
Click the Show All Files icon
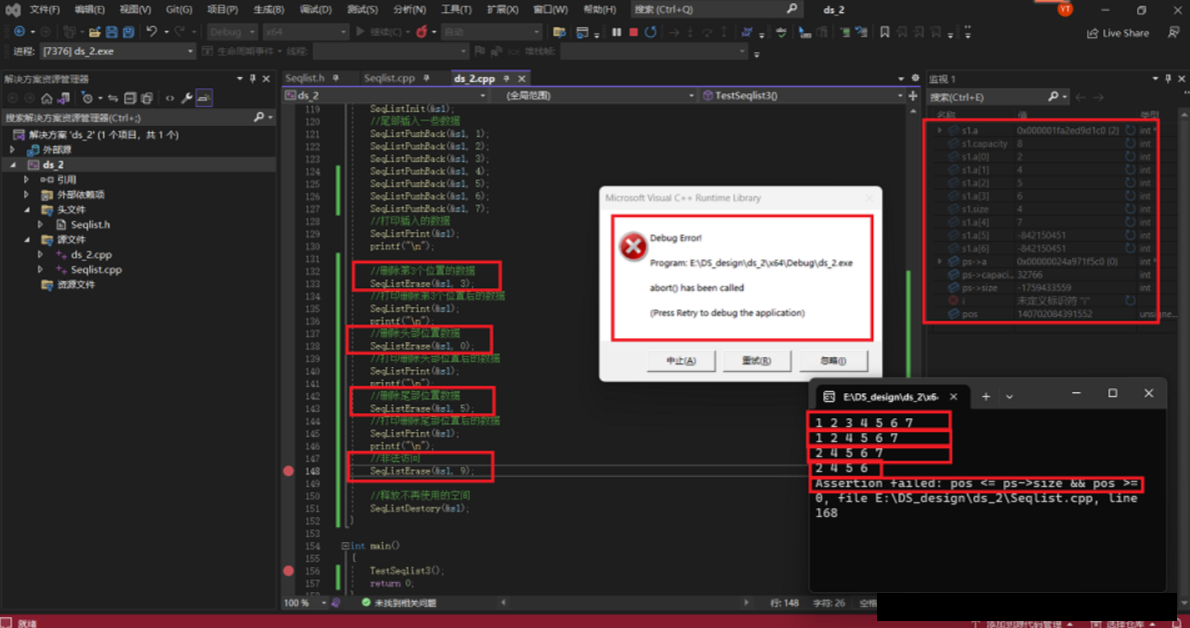pyautogui.click(x=146, y=98)
